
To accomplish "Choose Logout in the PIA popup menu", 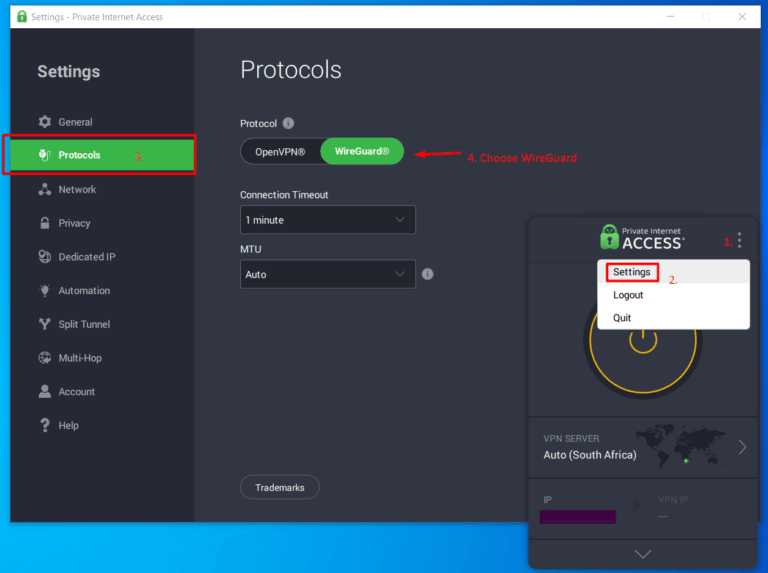I will pos(673,295).
